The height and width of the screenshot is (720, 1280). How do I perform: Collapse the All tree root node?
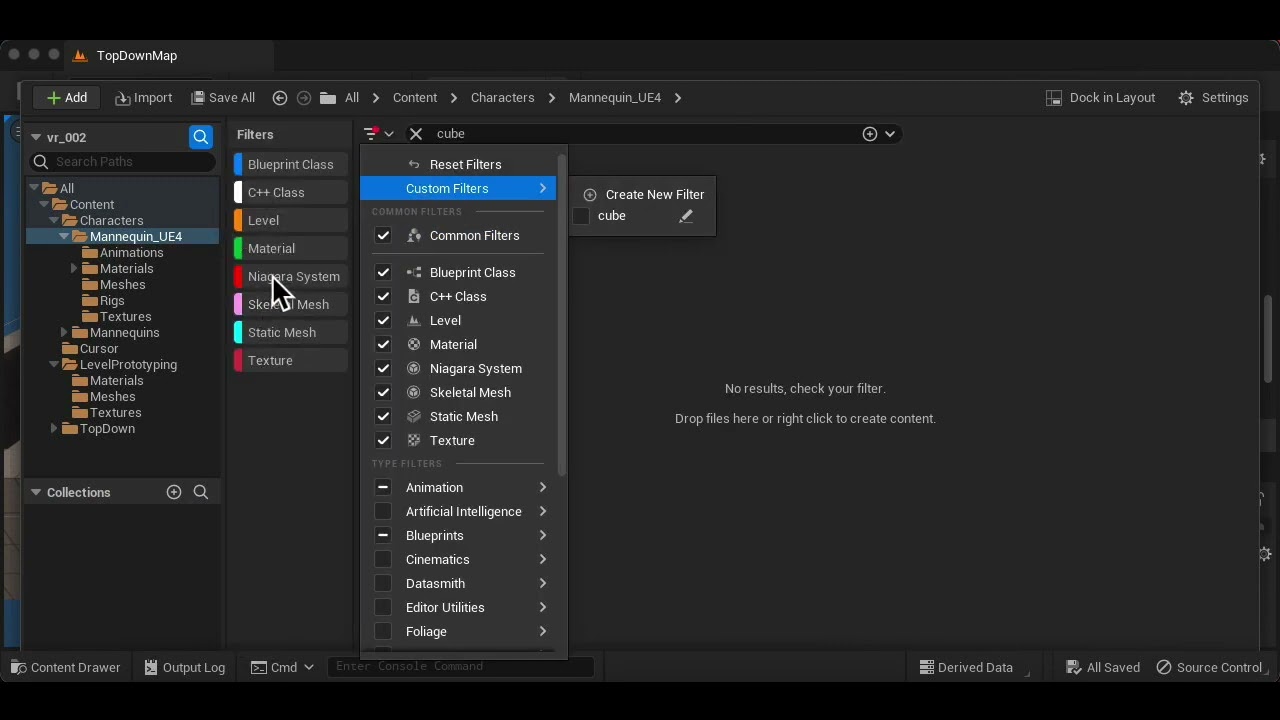pyautogui.click(x=35, y=188)
